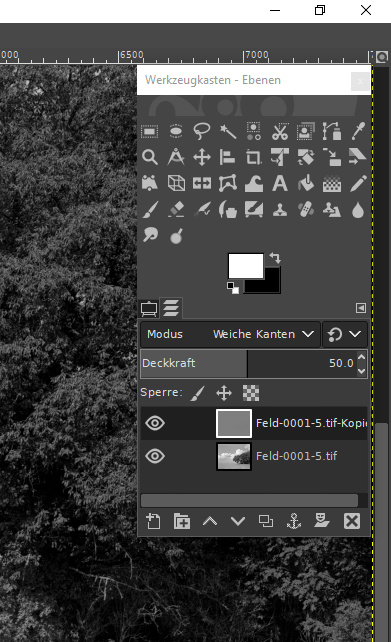Select the Blur/Sharpen droplet tool
This screenshot has width=391, height=642.
[x=358, y=210]
